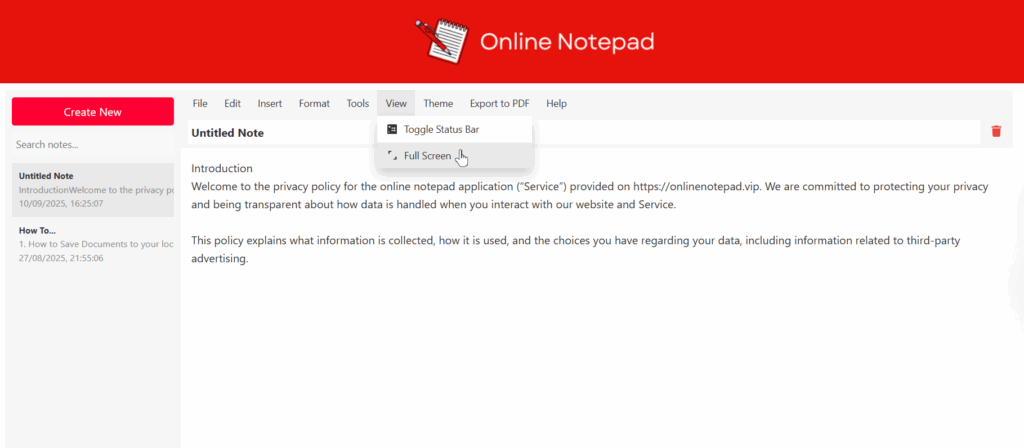Click Export to PDF
This screenshot has width=1024, height=448.
click(499, 103)
